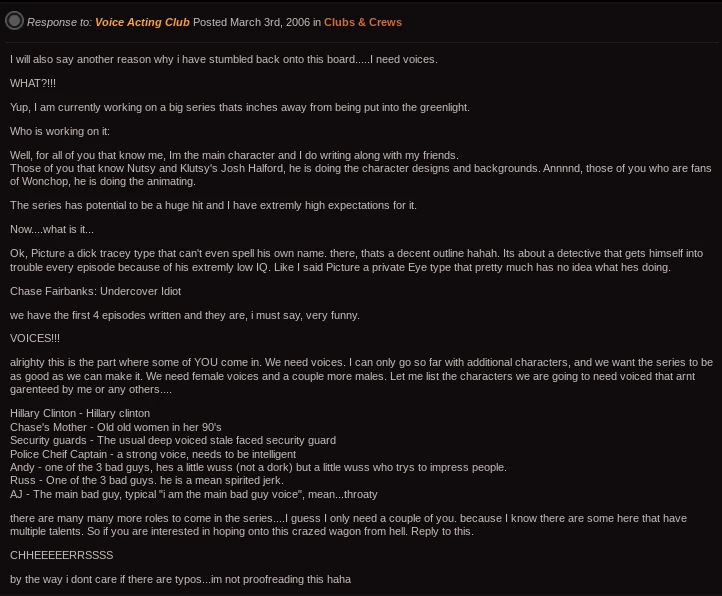Click the 'Security guards' character line
This screenshot has height=596, width=722.
tap(172, 440)
